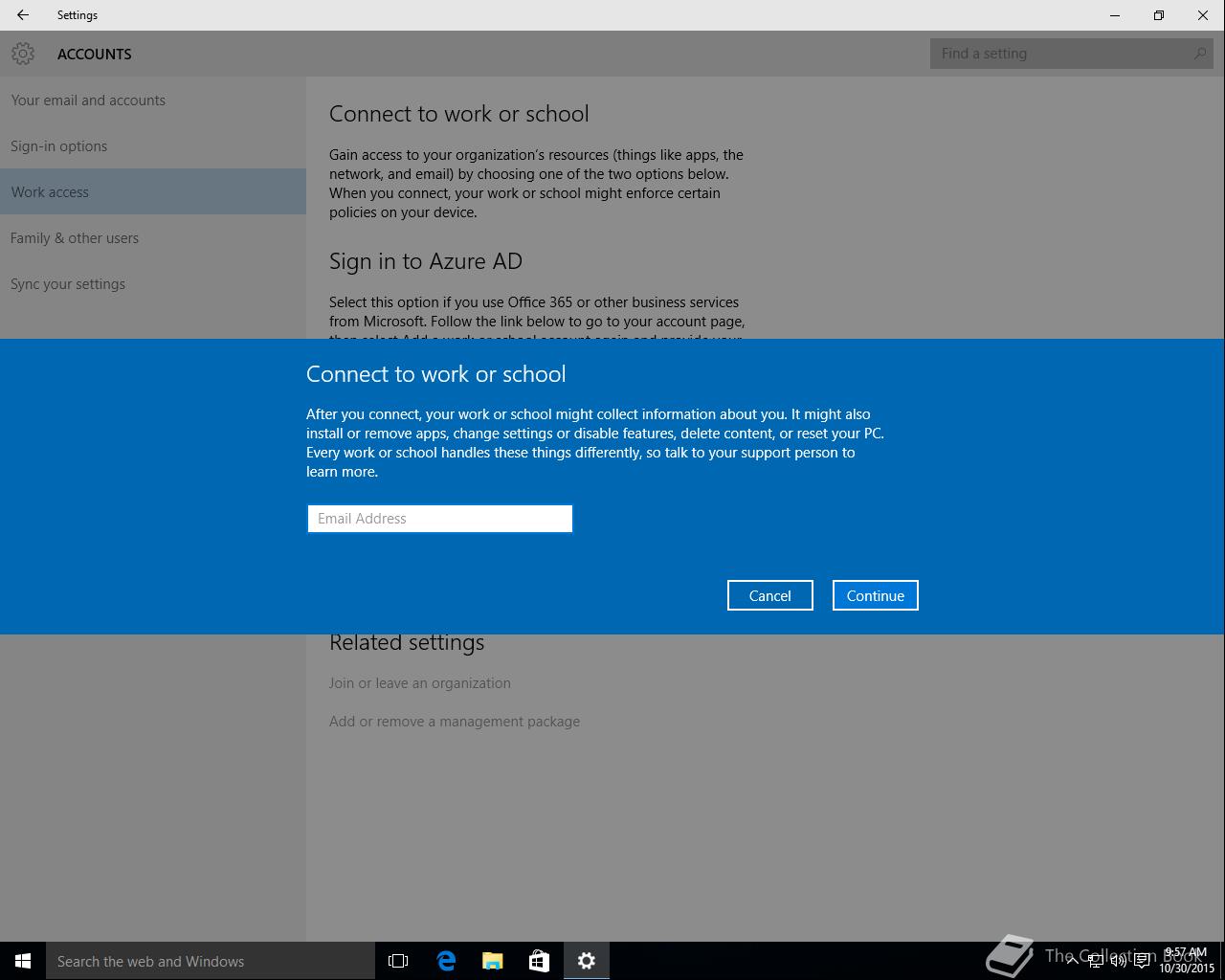Click the Sign in to Azure AD heading

pos(426,261)
